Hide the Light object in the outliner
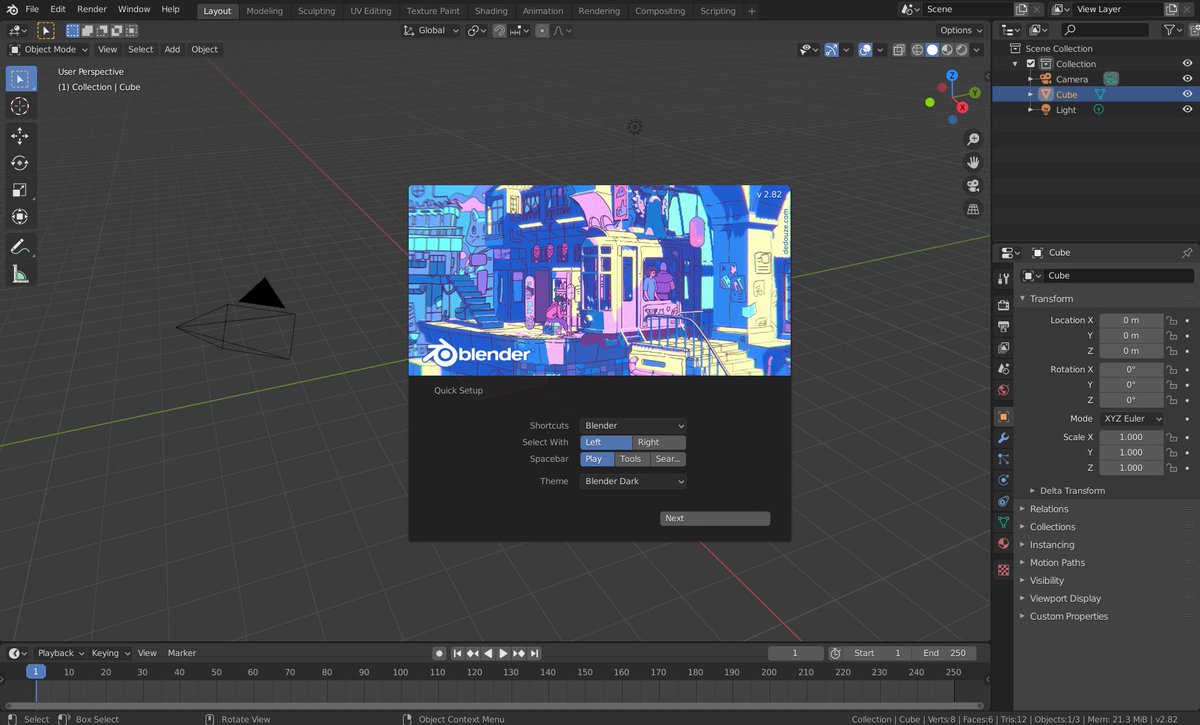 (x=1188, y=109)
